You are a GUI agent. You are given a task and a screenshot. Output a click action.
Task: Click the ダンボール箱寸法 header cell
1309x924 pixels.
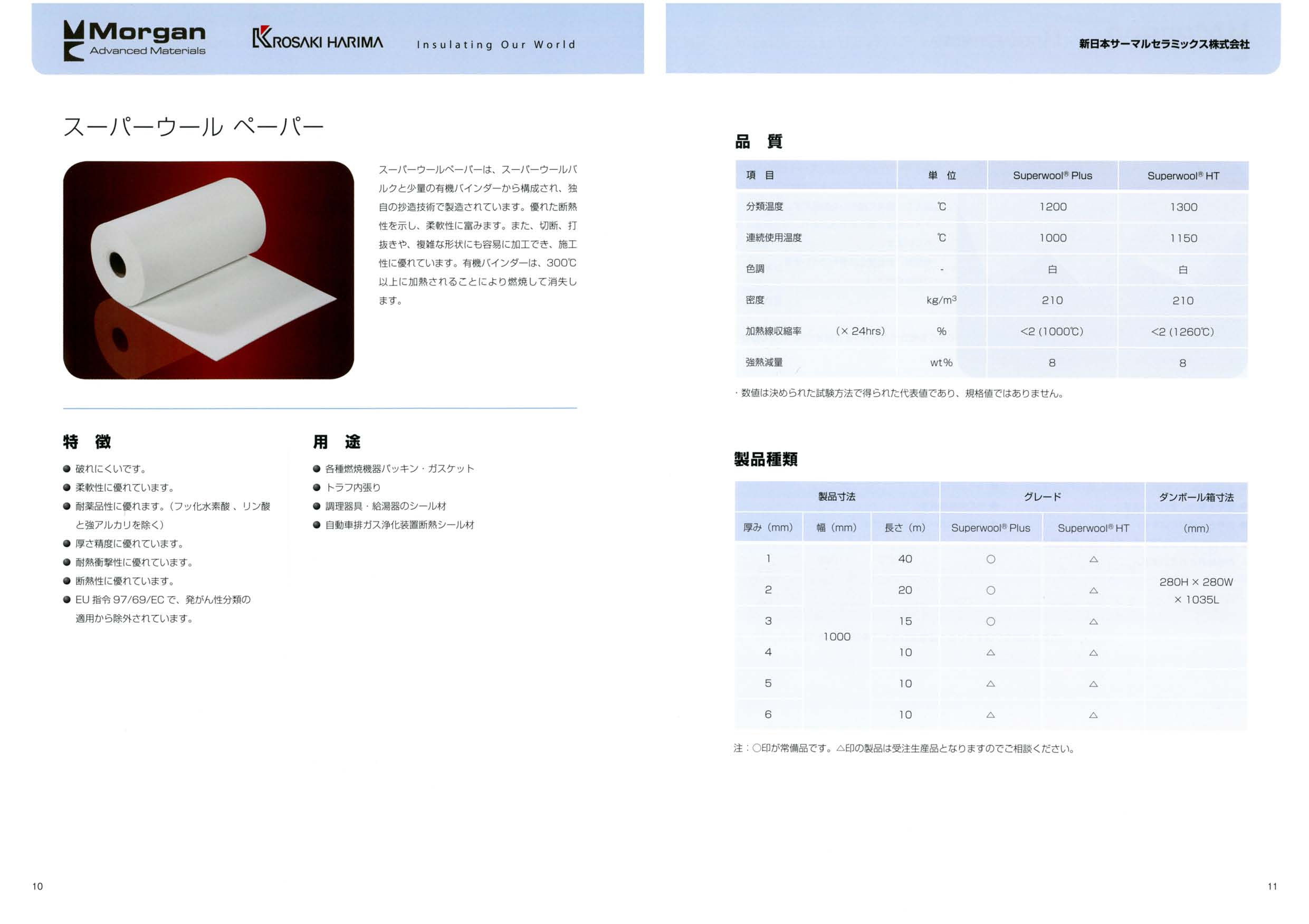[1196, 498]
